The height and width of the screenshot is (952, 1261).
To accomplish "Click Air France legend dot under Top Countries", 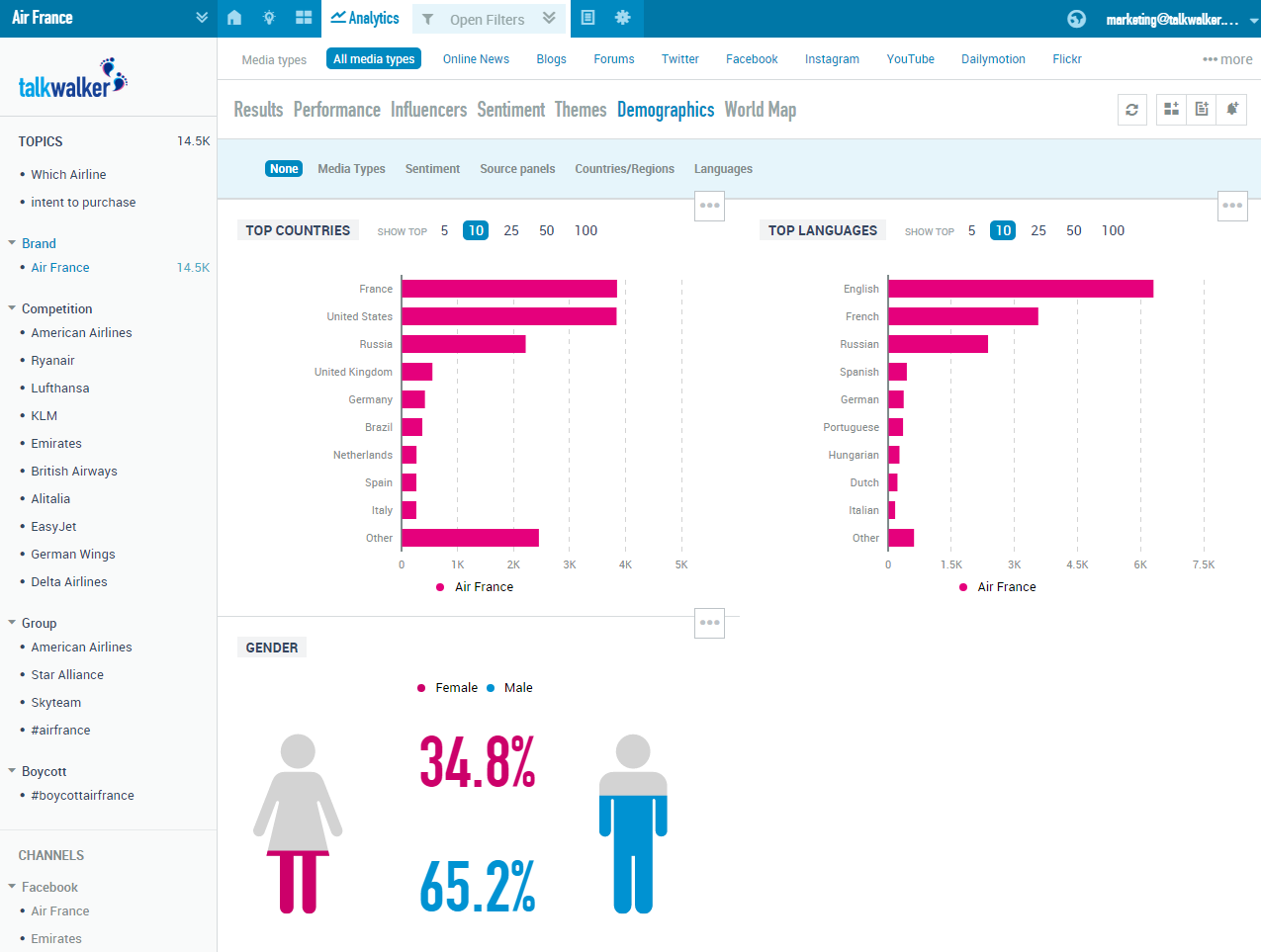I will click(x=440, y=587).
